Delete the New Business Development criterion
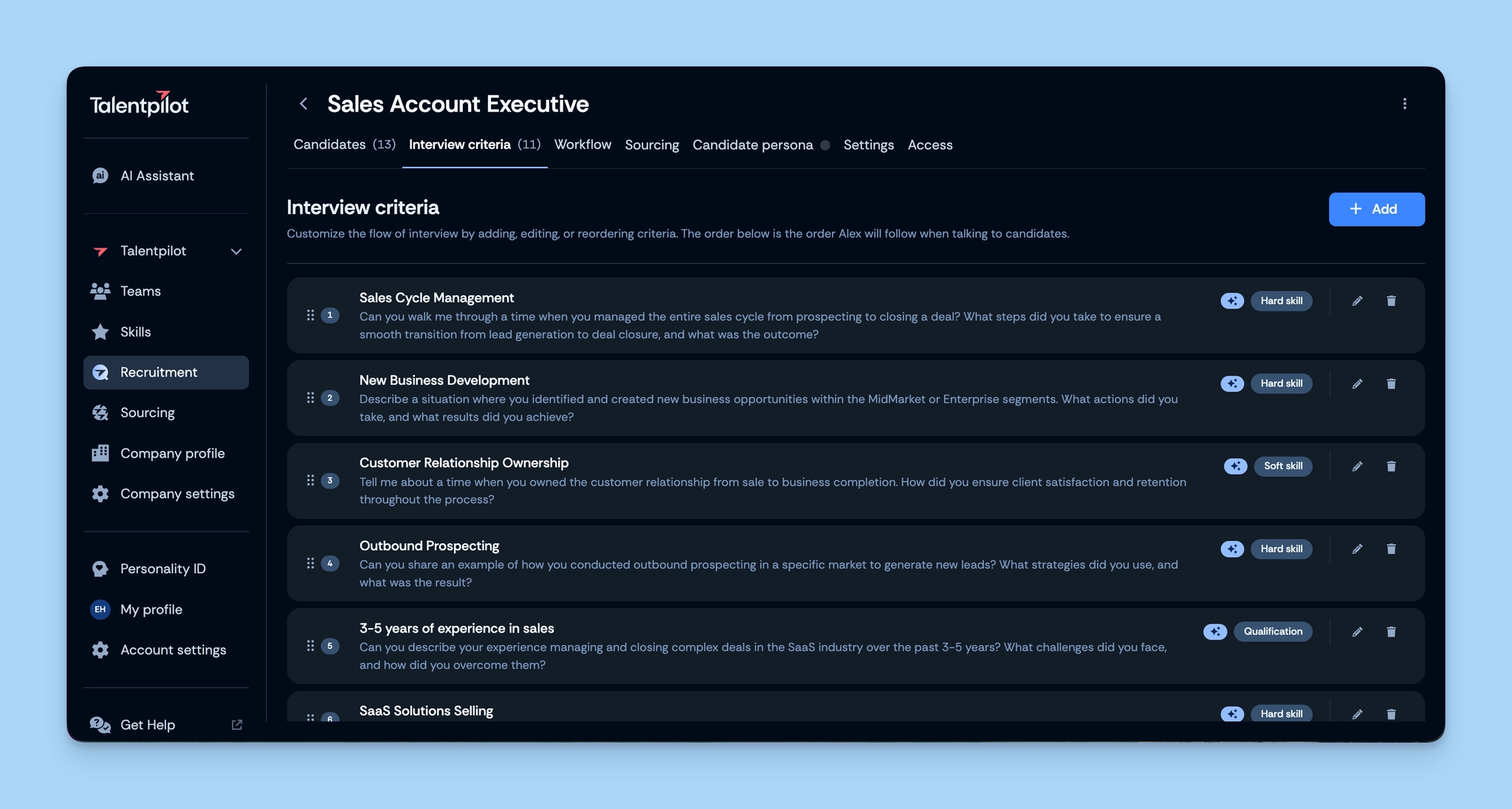1512x809 pixels. tap(1391, 384)
